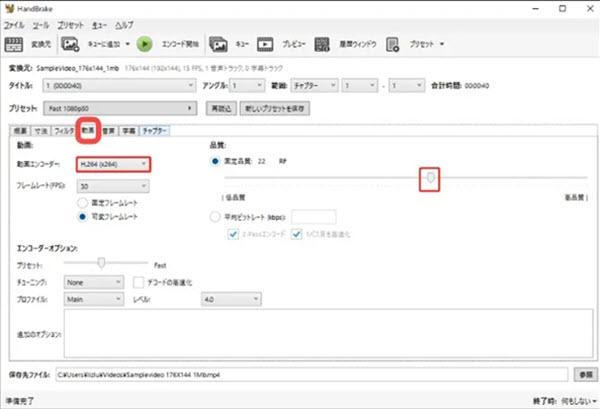Open the ファイル menu
The height and width of the screenshot is (409, 600).
(x=15, y=22)
